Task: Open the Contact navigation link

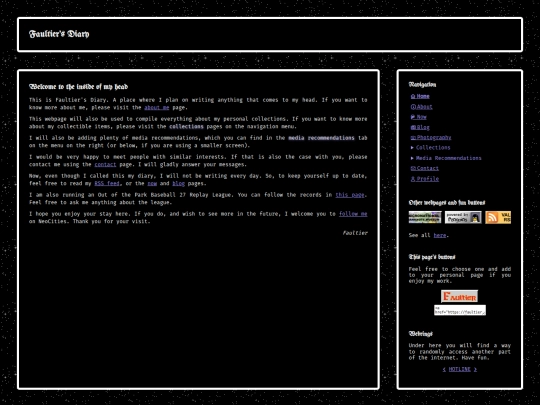Action: pos(425,168)
